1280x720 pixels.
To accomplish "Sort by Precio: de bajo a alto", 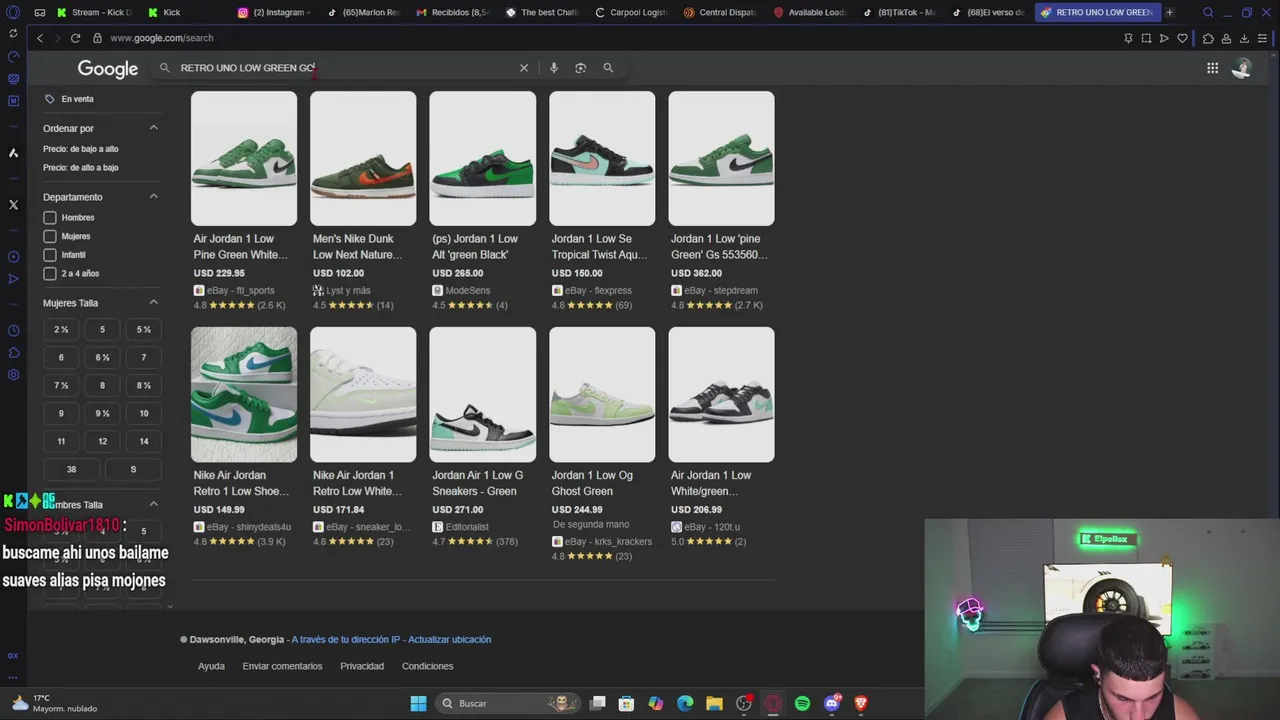I will 80,149.
